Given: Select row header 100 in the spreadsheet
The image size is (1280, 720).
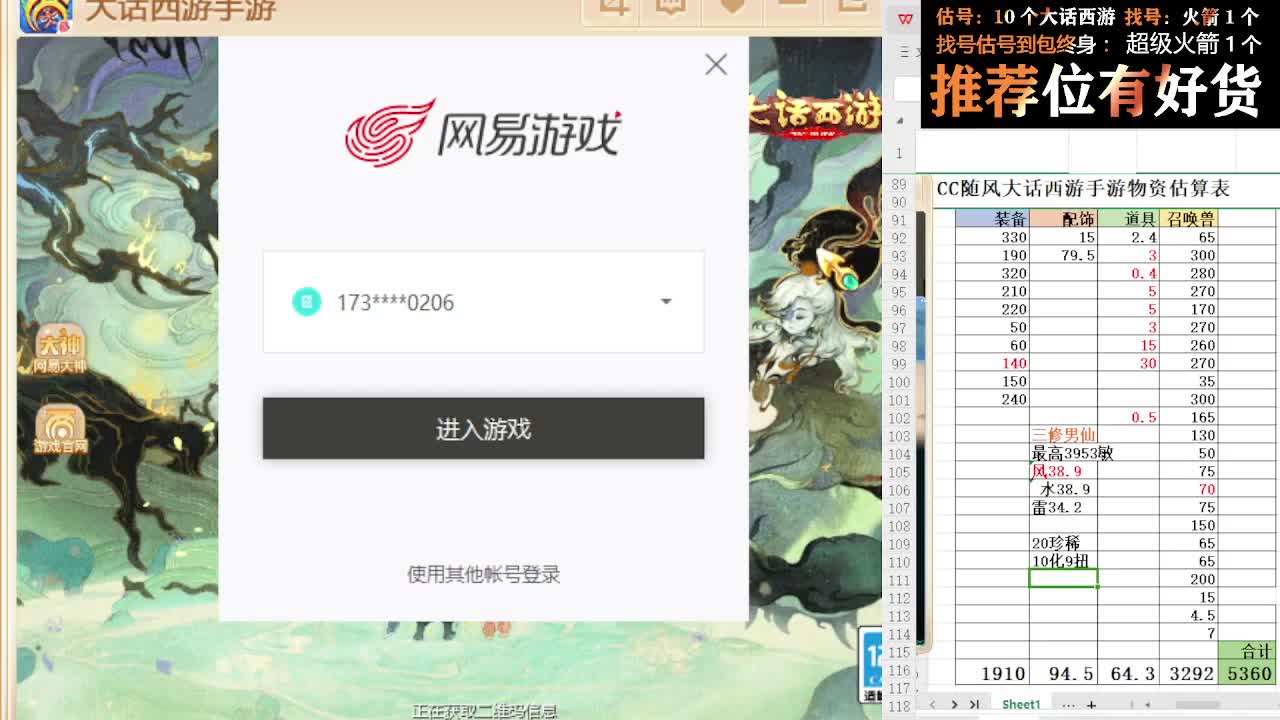Looking at the screenshot, I should [x=899, y=382].
